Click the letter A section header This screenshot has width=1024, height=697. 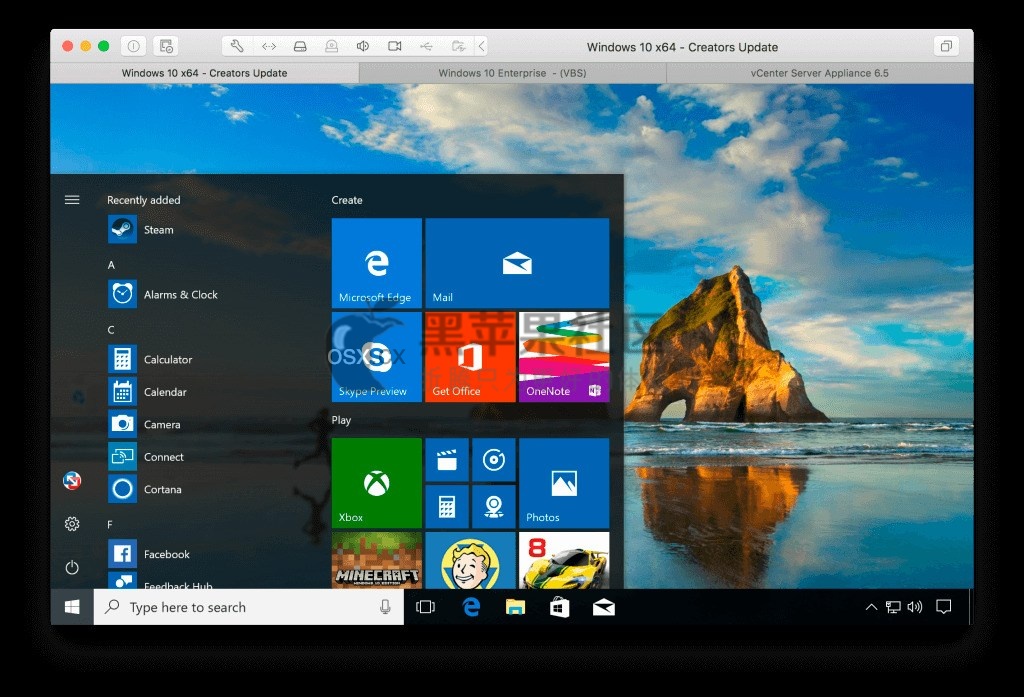(111, 265)
